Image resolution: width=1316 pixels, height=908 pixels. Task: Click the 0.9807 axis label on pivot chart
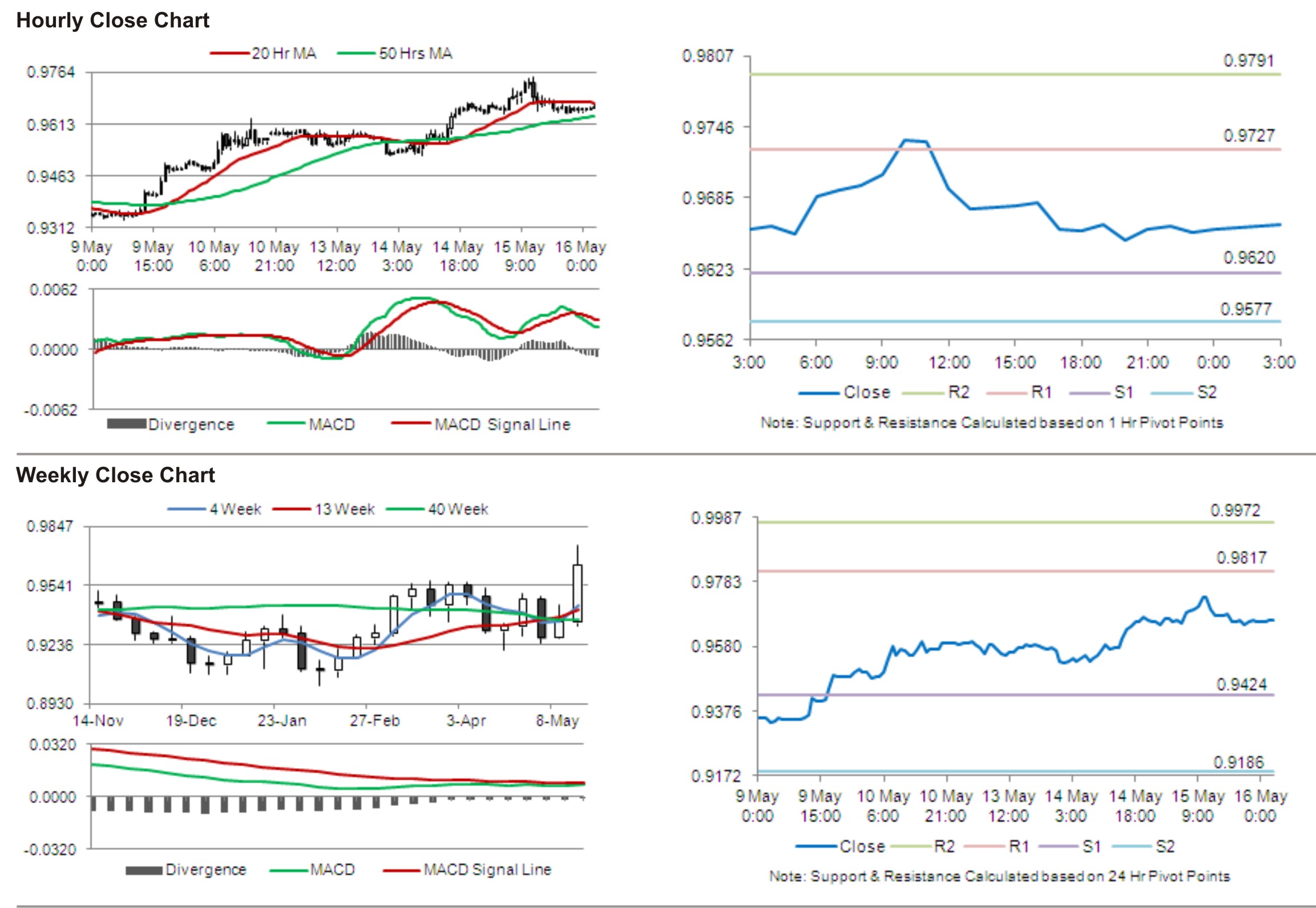pyautogui.click(x=708, y=56)
